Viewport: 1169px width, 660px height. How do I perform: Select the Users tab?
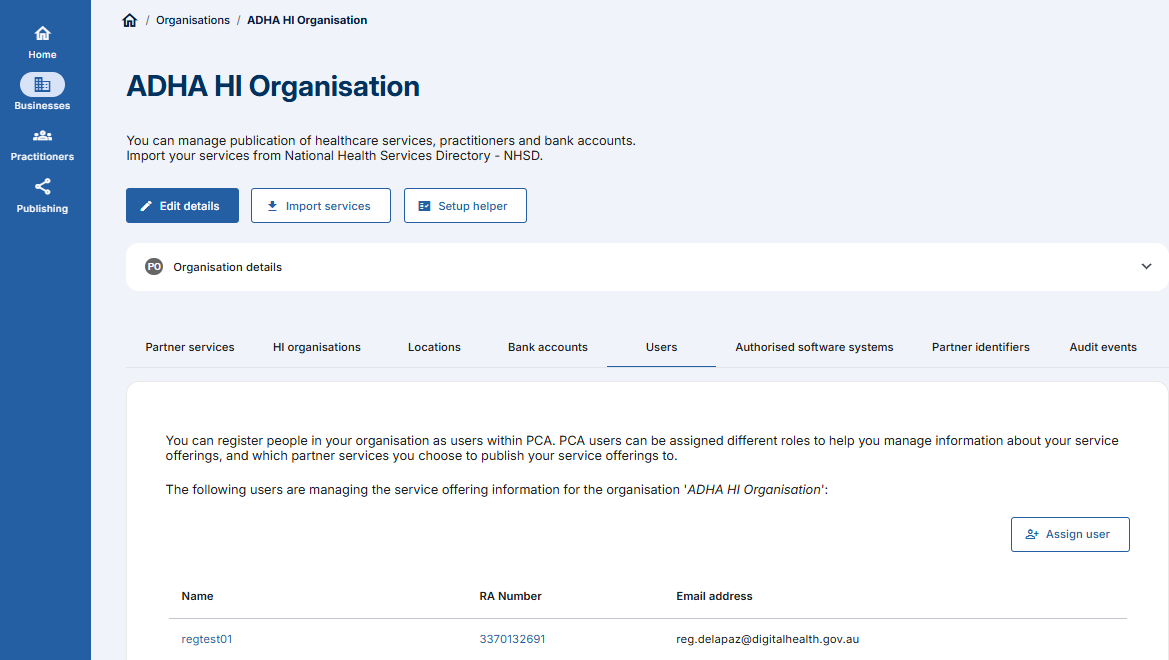point(661,348)
